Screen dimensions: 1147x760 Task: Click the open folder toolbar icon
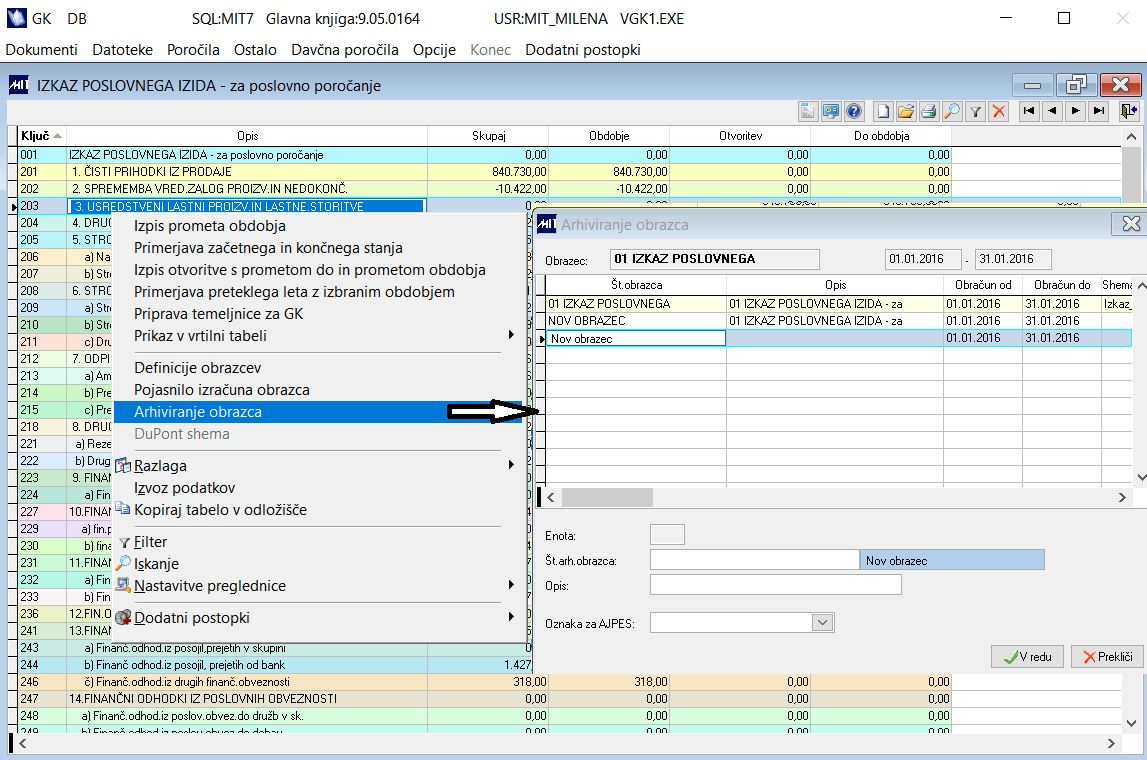pyautogui.click(x=906, y=111)
